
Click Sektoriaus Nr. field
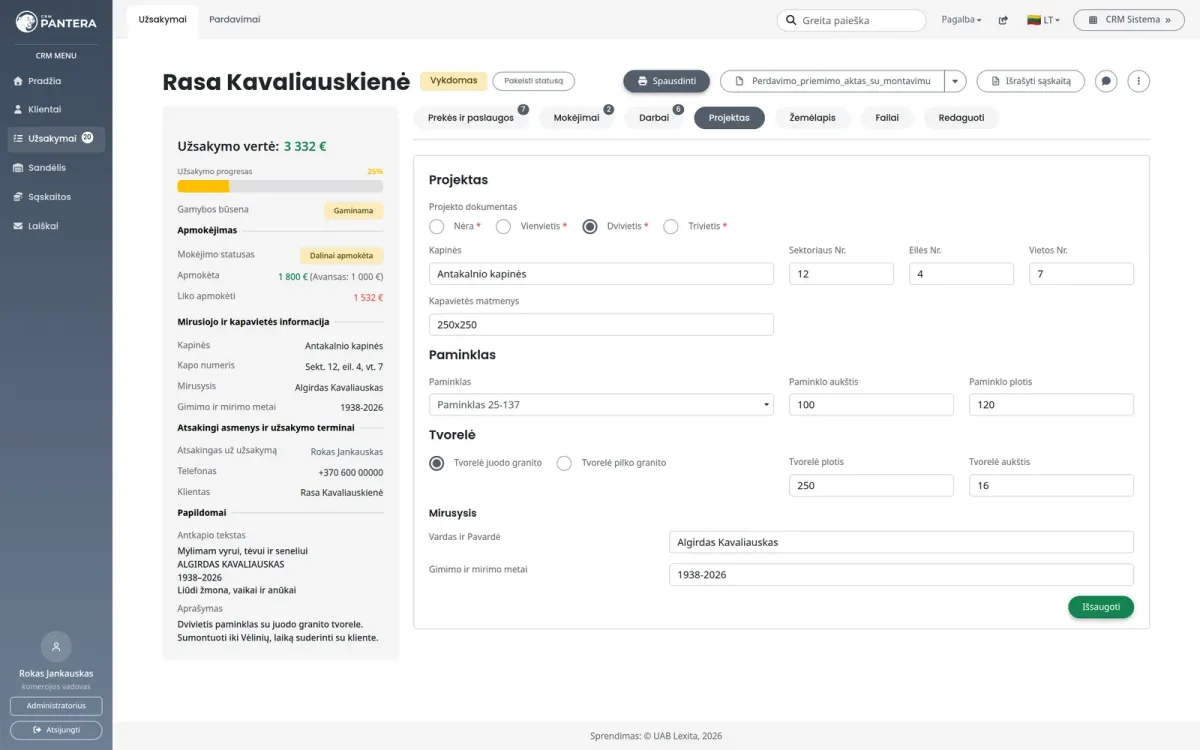pyautogui.click(x=841, y=274)
